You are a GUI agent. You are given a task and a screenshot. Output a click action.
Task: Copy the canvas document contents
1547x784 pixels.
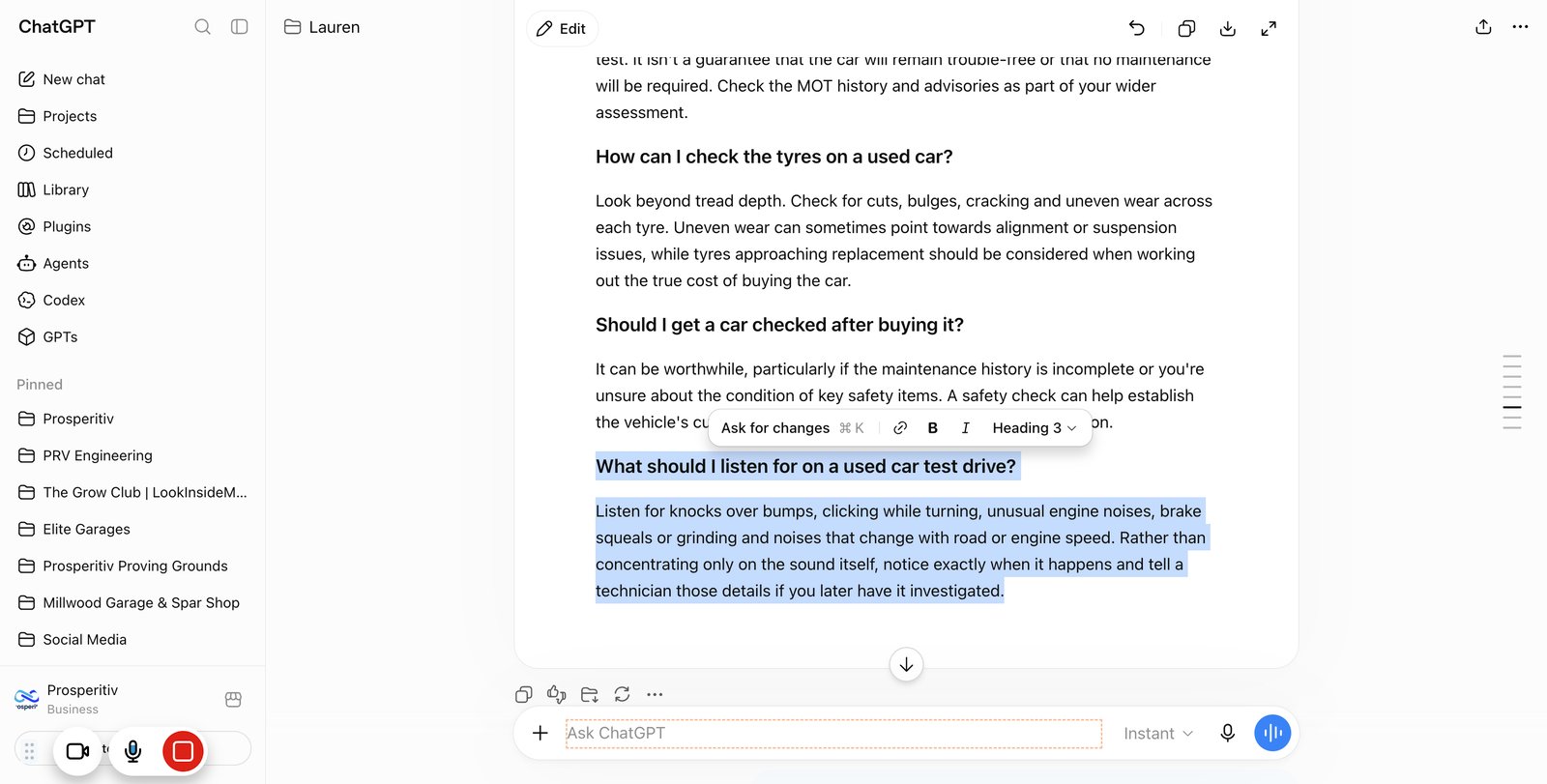pyautogui.click(x=1186, y=29)
